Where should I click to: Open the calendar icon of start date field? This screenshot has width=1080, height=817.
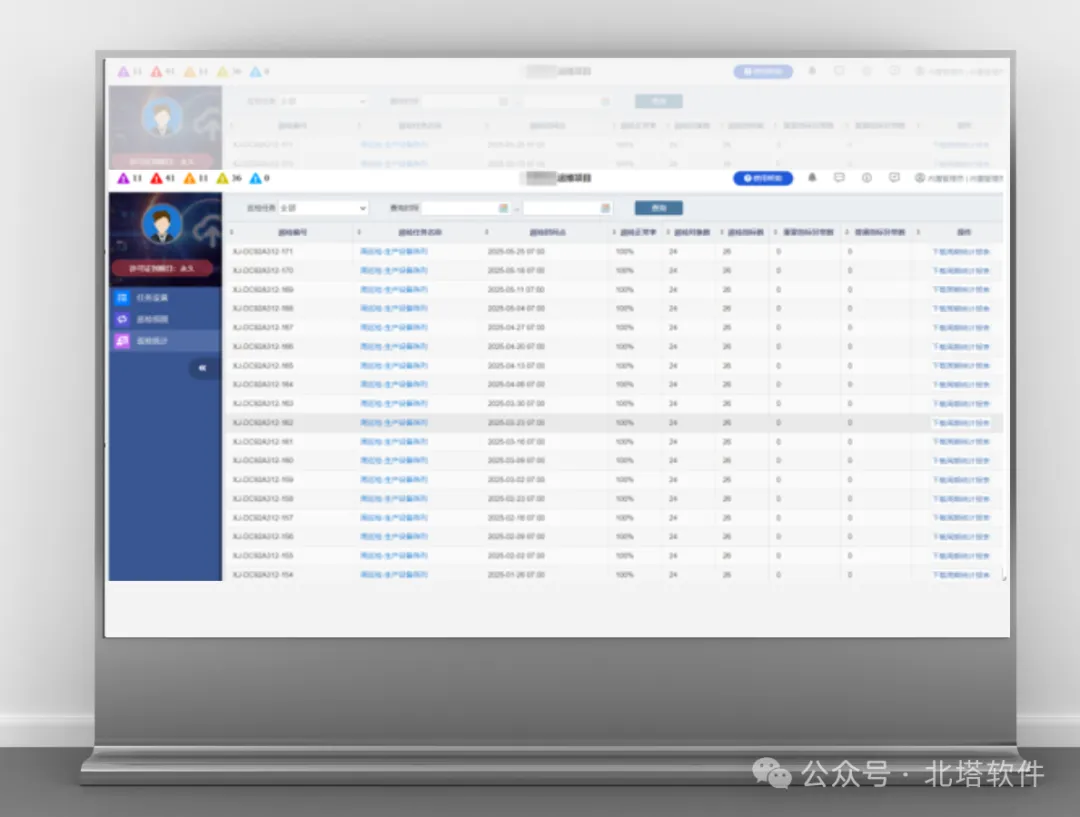(x=503, y=208)
